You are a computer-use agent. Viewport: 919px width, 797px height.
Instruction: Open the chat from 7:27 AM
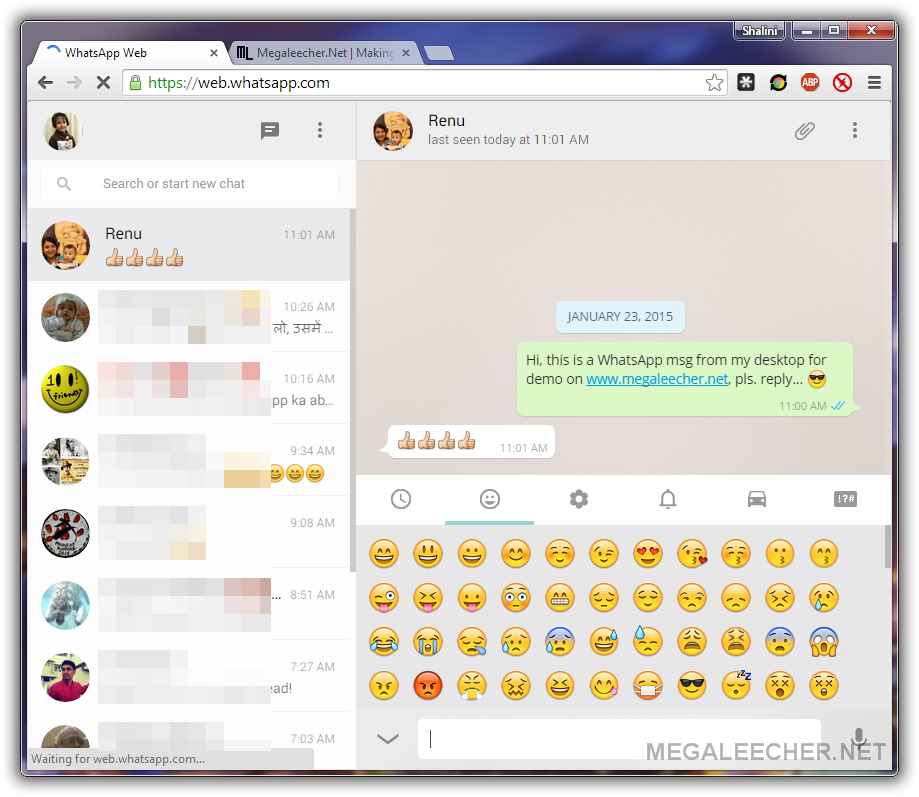(189, 677)
